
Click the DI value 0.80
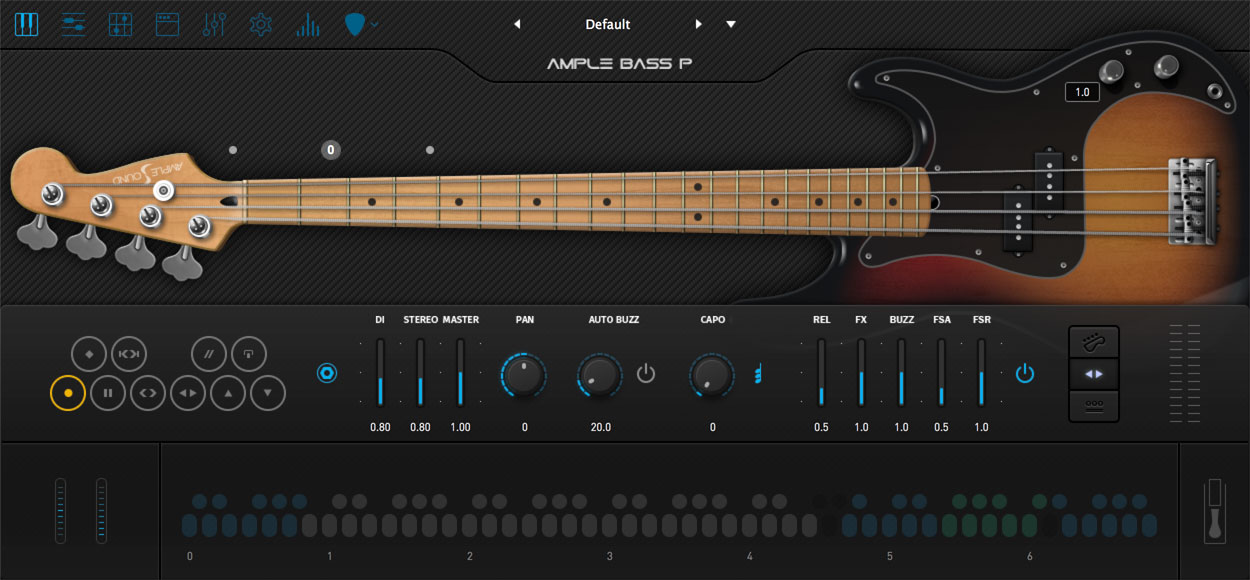tap(380, 427)
